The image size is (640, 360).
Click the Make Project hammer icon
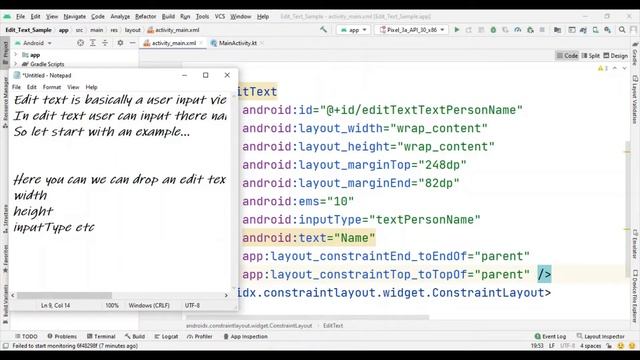(x=324, y=30)
